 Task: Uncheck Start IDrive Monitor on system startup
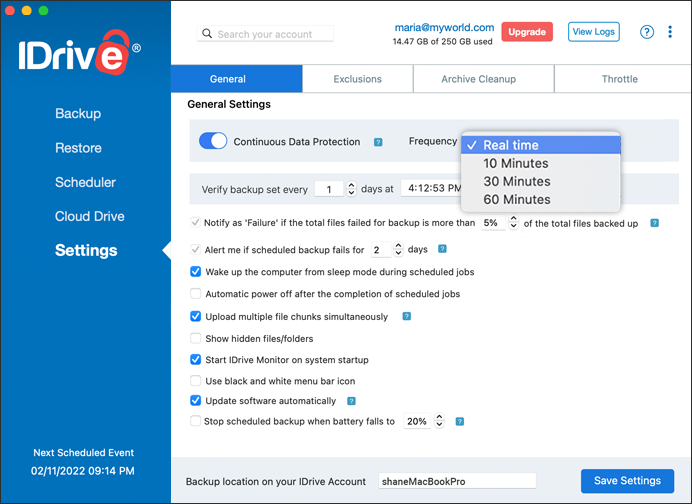pyautogui.click(x=195, y=359)
